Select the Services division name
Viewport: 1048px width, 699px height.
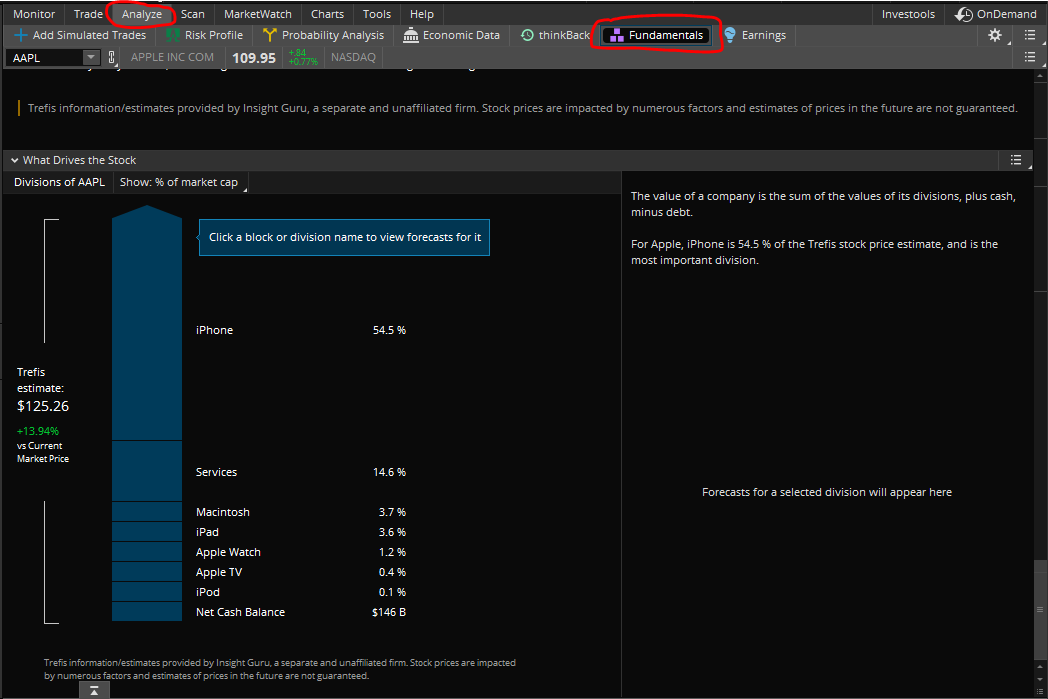[216, 472]
